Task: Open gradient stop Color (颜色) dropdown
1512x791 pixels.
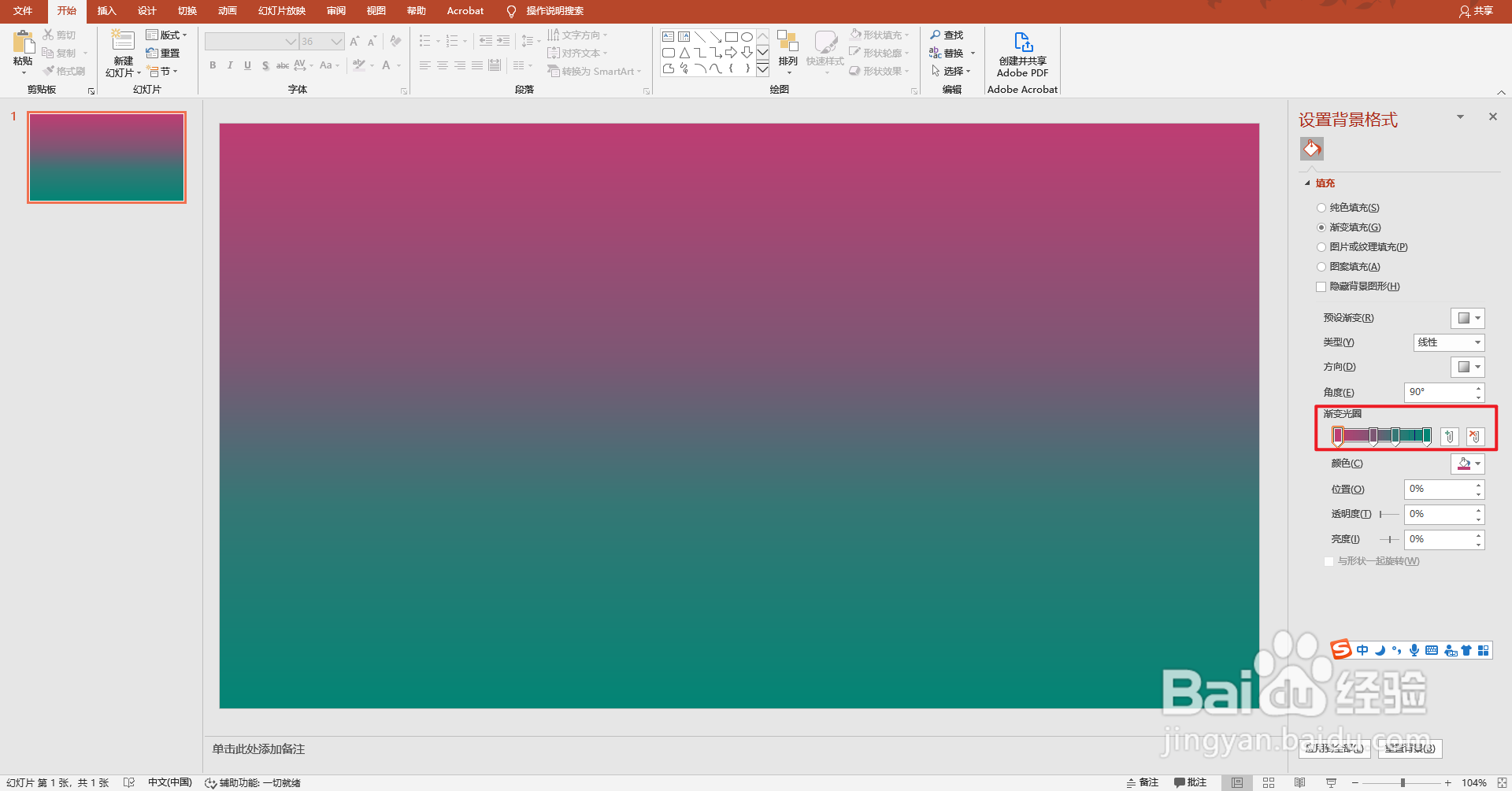Action: click(x=1468, y=464)
